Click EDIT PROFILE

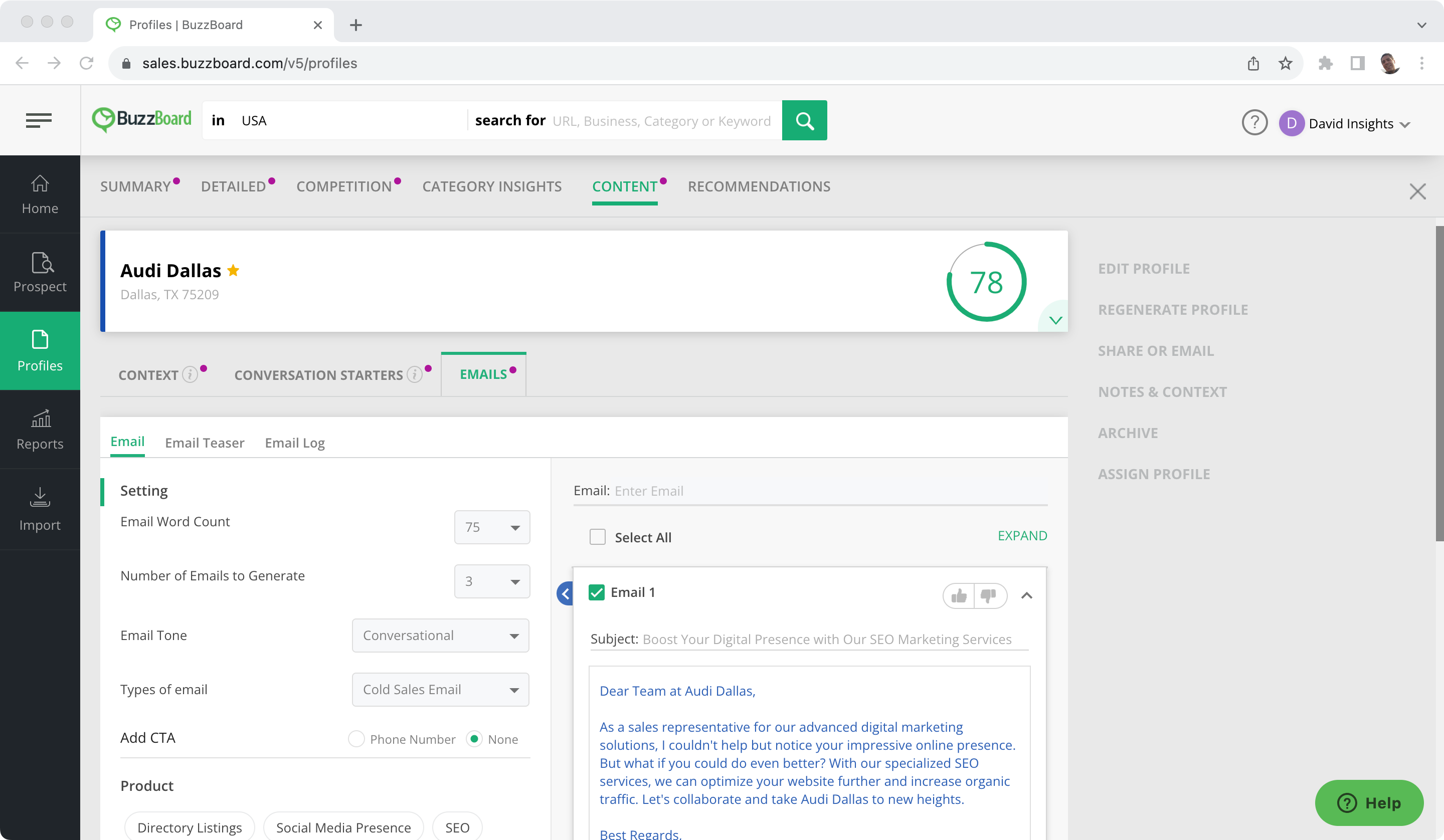pyautogui.click(x=1144, y=268)
